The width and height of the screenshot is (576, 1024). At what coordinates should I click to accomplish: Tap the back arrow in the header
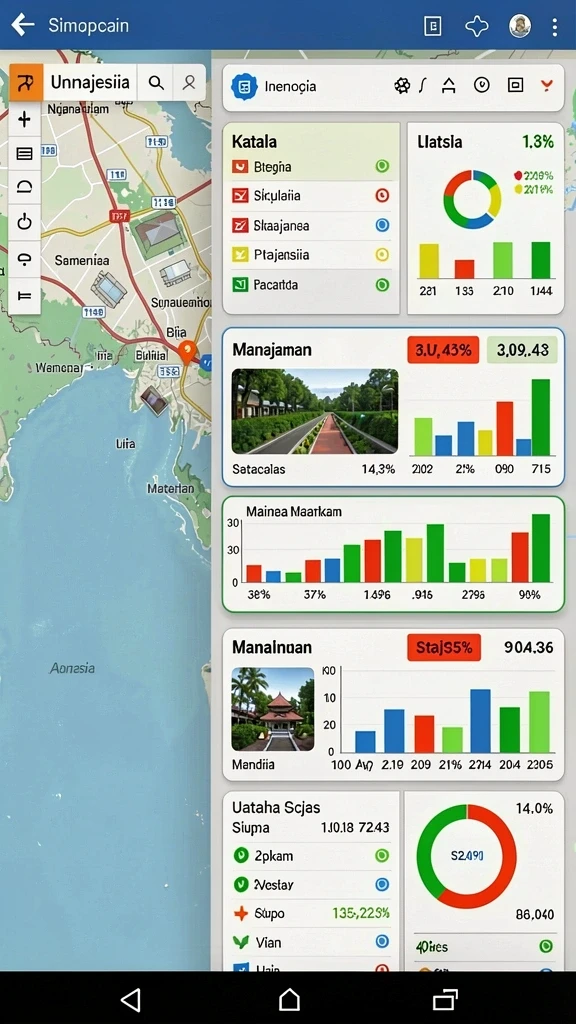23,25
